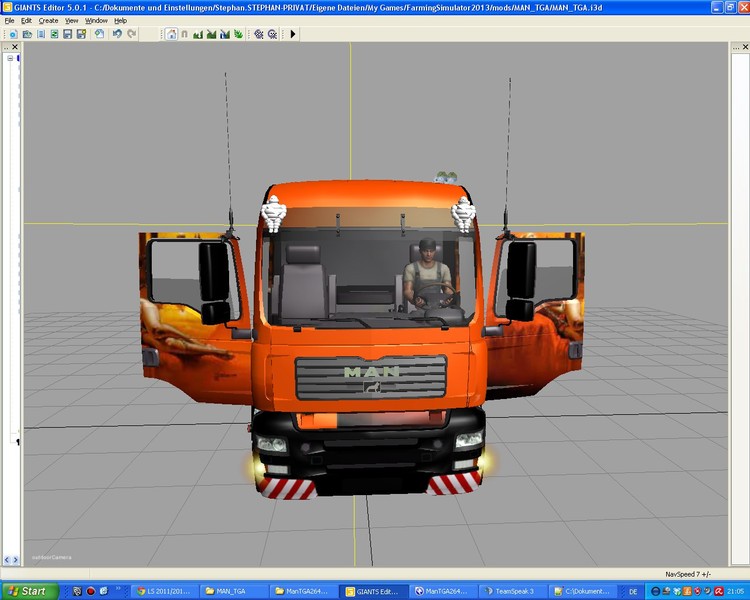
Task: Select the foliage paint mode icon
Action: click(238, 34)
